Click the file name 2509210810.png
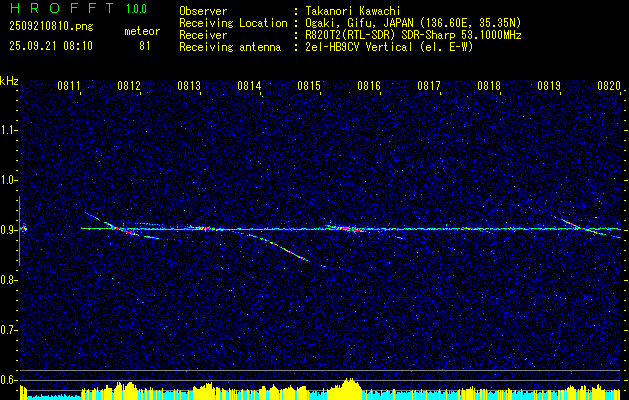 (x=51, y=27)
